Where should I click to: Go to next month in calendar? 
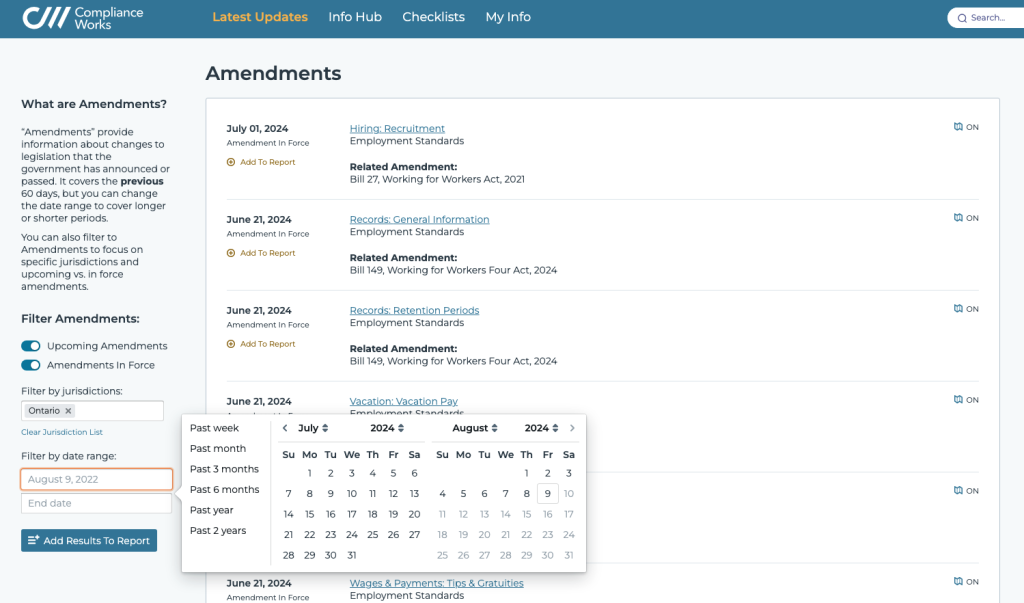click(x=572, y=428)
